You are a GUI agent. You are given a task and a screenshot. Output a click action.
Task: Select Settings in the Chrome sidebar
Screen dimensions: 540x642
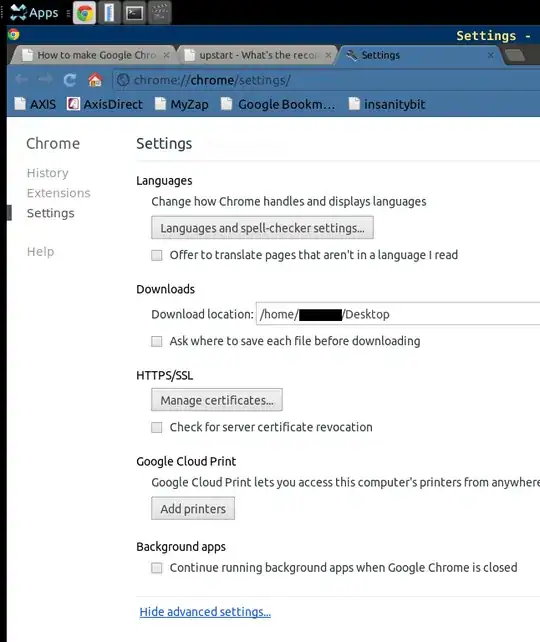51,213
